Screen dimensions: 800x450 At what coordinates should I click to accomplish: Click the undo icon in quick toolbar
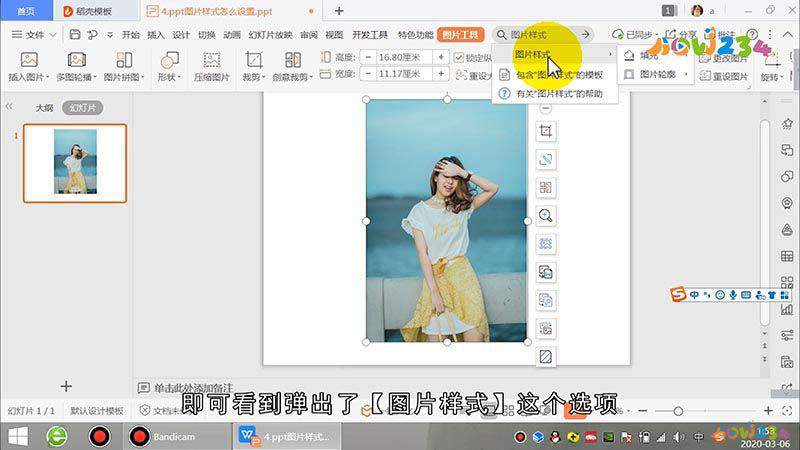click(92, 35)
